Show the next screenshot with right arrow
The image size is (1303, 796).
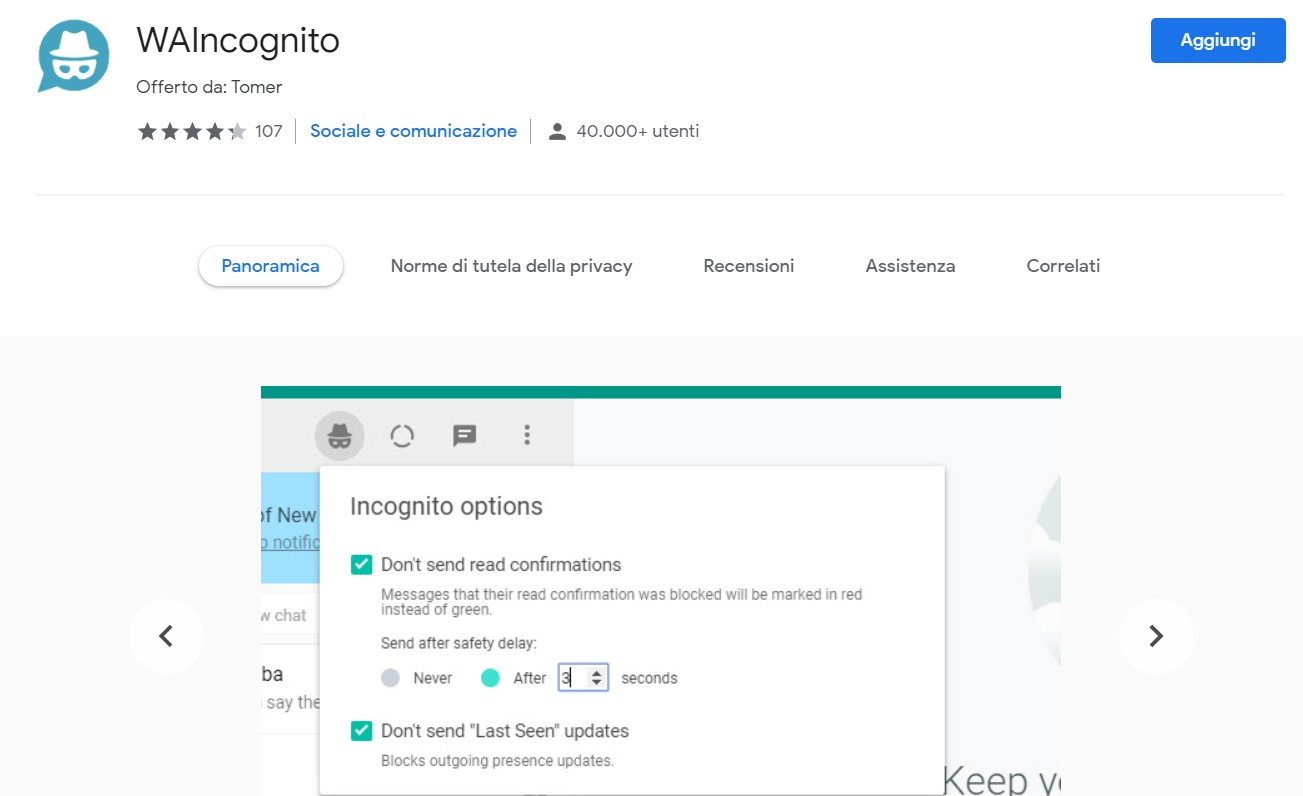pyautogui.click(x=1156, y=636)
